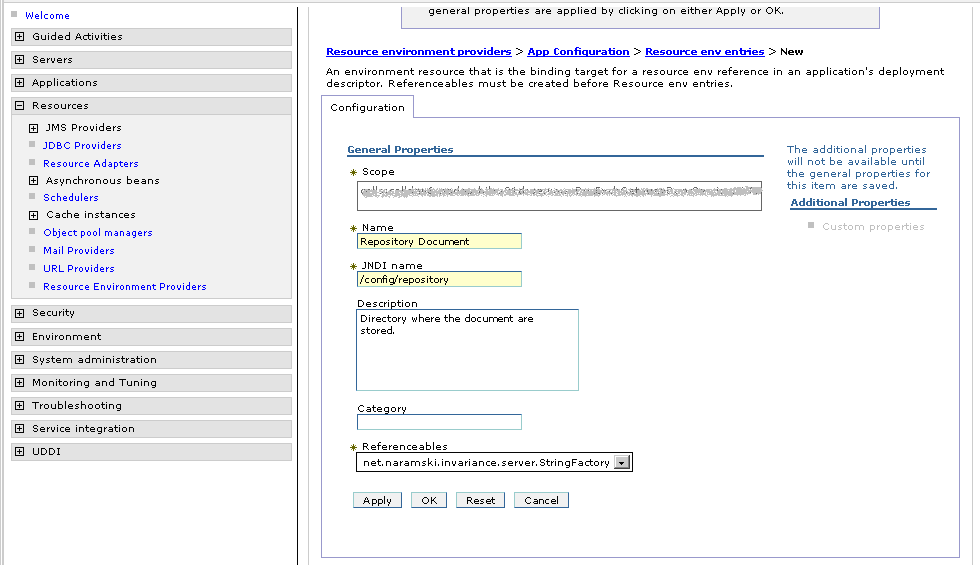Expand the JMS Providers tree node
This screenshot has width=980, height=565.
coord(34,128)
